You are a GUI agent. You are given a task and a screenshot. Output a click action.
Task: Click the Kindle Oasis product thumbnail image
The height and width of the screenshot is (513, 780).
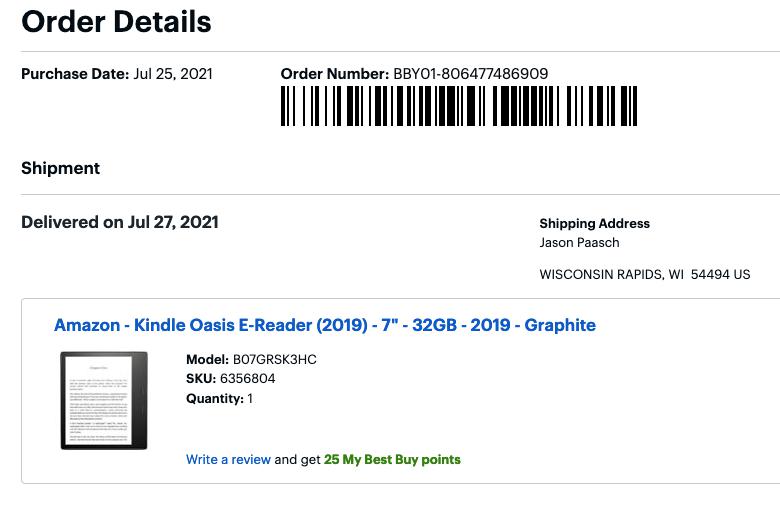103,400
